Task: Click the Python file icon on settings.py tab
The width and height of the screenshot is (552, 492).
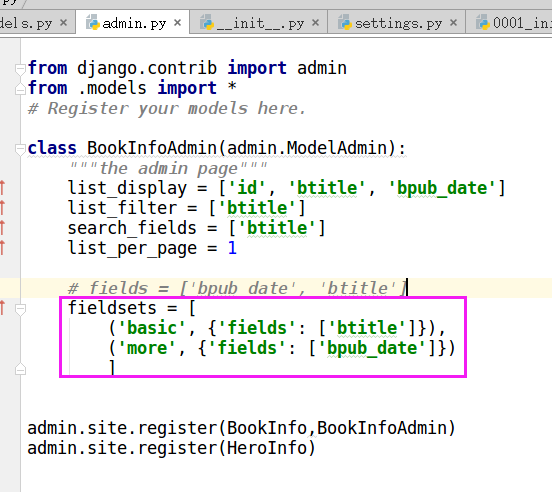Action: click(345, 22)
